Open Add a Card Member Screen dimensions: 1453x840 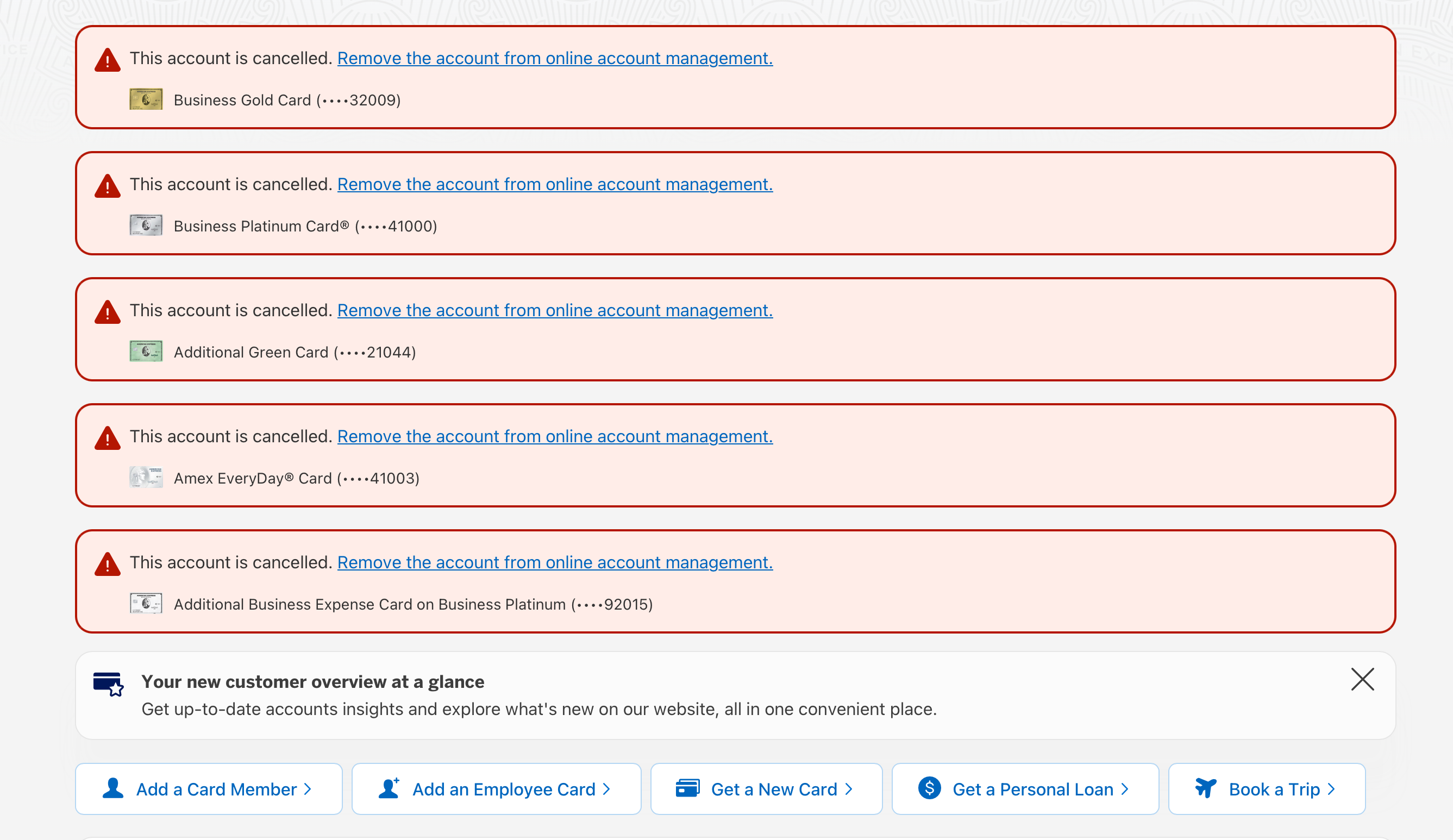(209, 789)
